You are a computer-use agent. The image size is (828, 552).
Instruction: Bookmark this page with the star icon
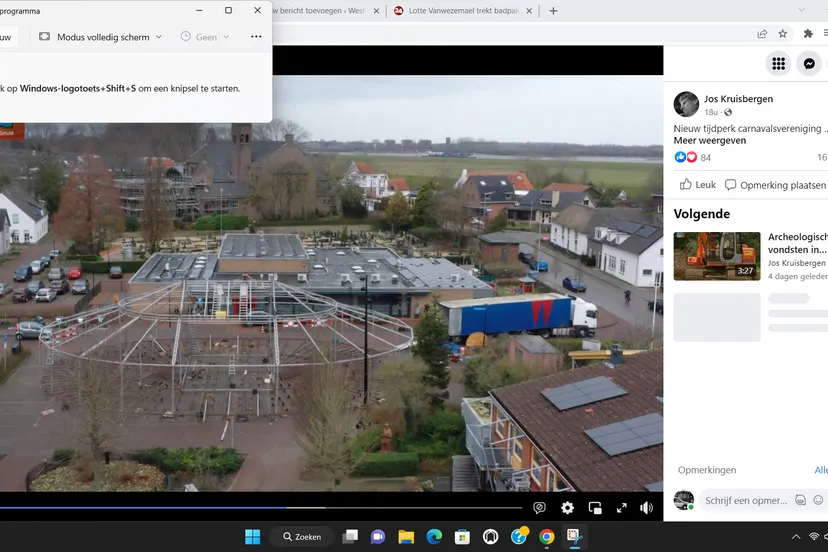point(783,34)
